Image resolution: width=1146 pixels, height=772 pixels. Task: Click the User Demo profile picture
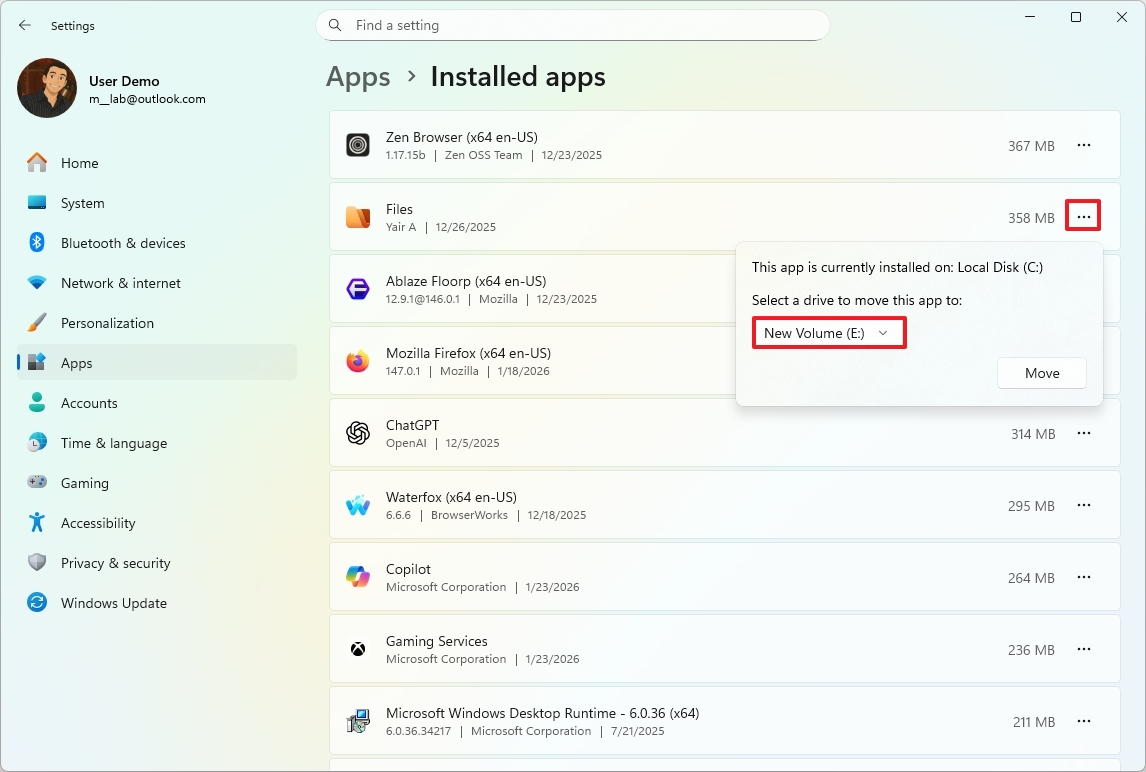47,88
